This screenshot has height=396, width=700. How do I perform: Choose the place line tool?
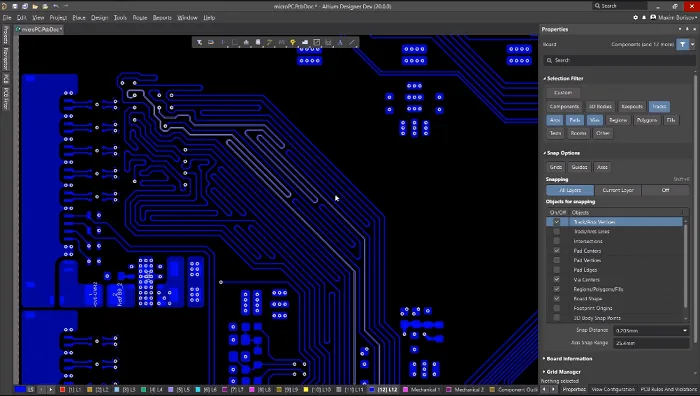tap(352, 42)
